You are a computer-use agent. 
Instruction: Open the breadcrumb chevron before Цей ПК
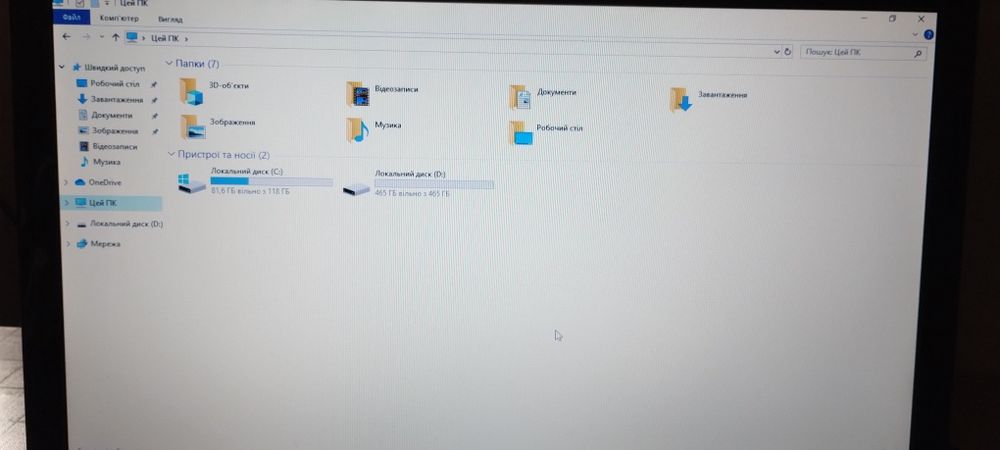pos(144,38)
